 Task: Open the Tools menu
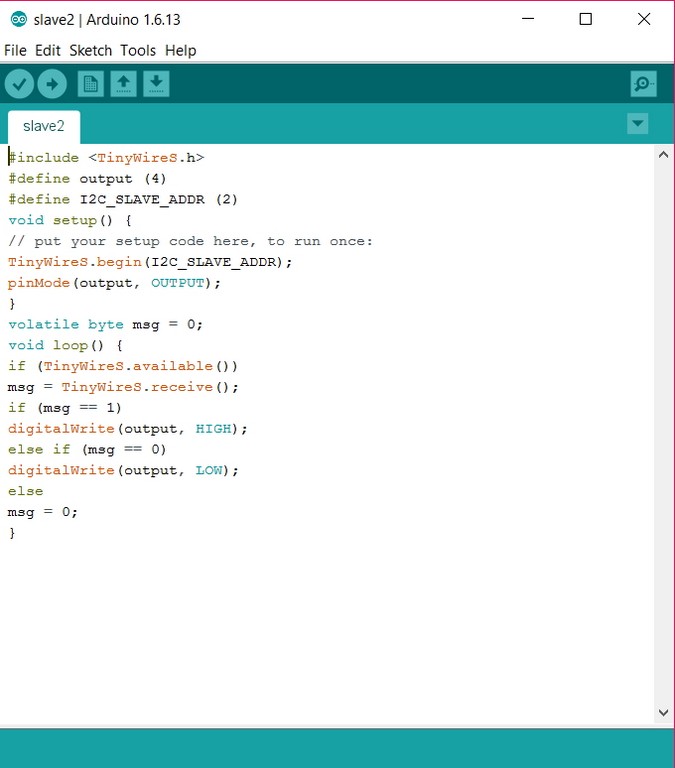(138, 50)
